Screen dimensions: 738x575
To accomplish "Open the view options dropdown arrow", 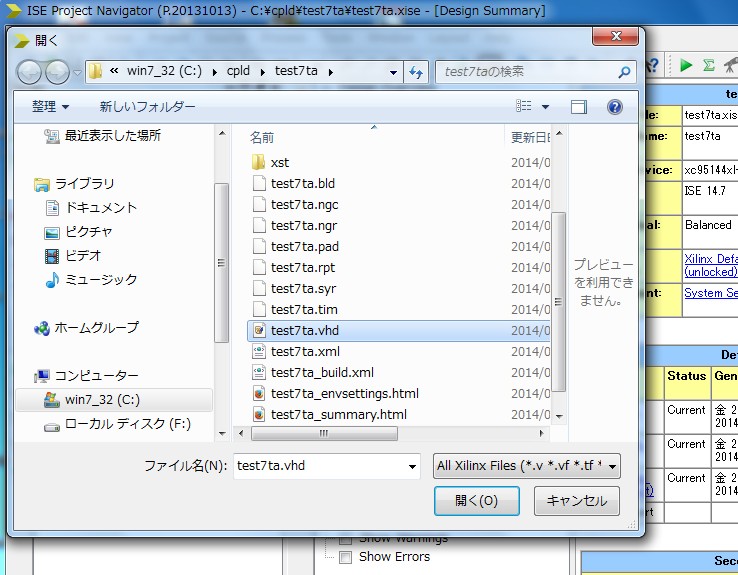I will point(545,107).
